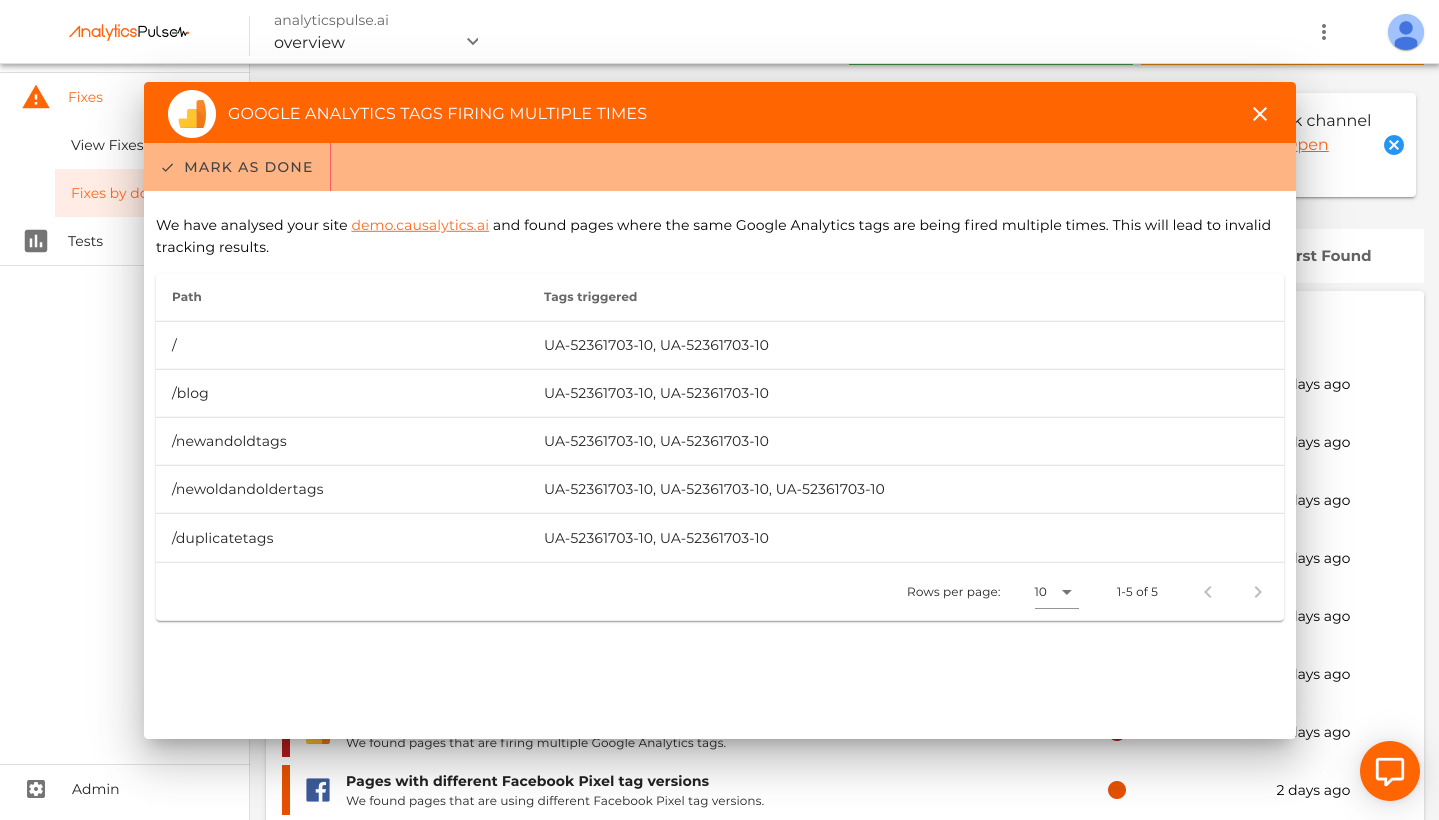
Task: Click the 1-5 of 5 pagination text
Action: tap(1137, 592)
